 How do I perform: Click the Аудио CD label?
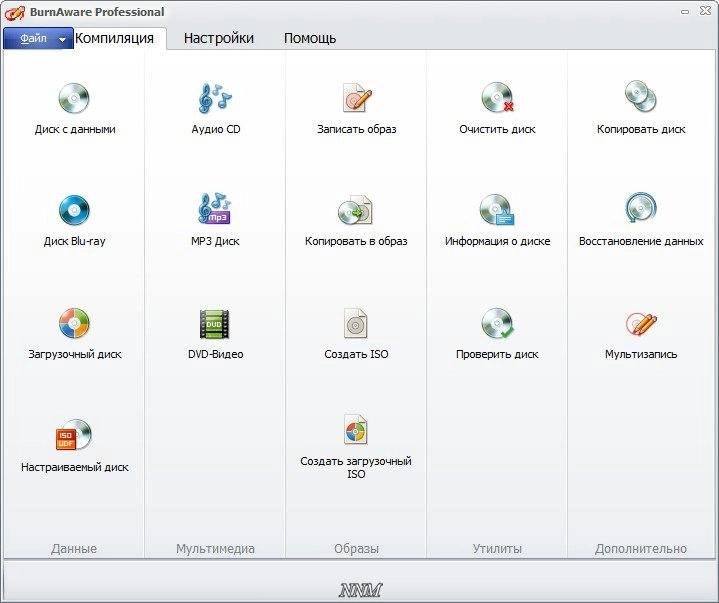[216, 129]
